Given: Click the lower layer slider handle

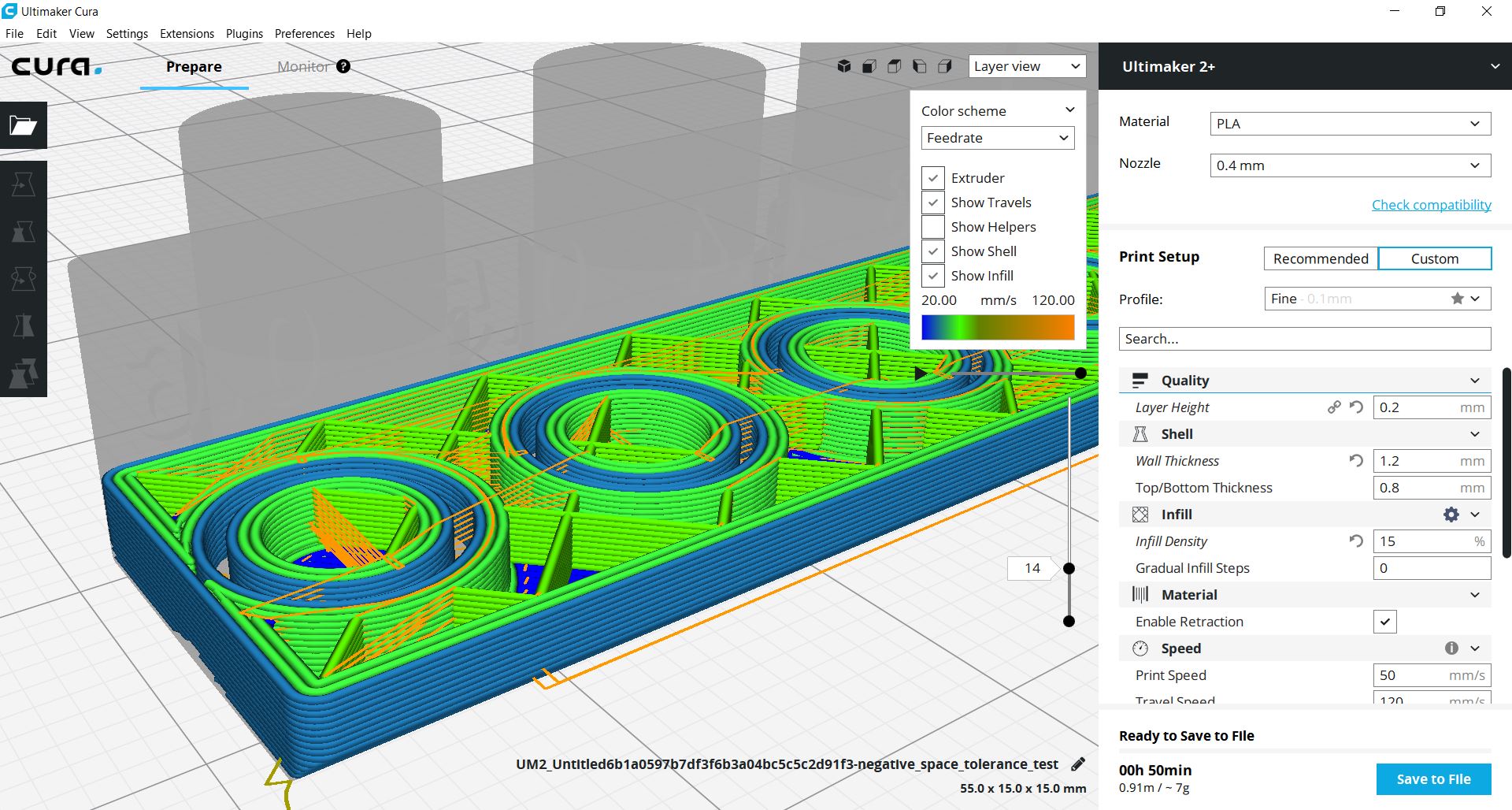Looking at the screenshot, I should (x=1069, y=622).
